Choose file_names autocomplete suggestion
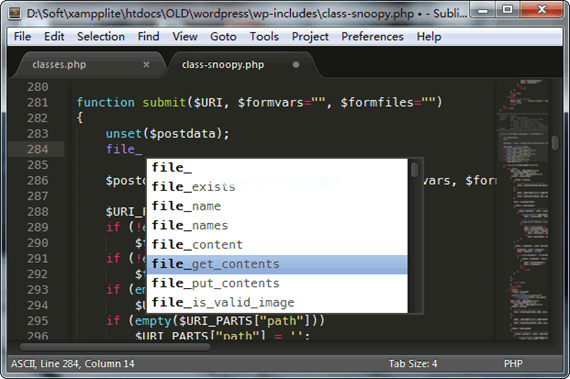Viewport: 570px width, 379px height. [x=277, y=225]
